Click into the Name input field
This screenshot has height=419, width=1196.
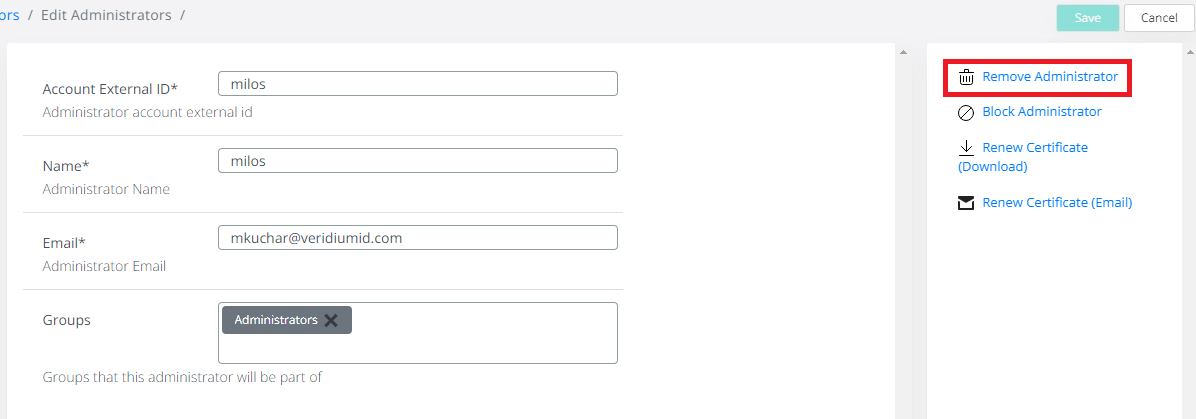pyautogui.click(x=417, y=160)
